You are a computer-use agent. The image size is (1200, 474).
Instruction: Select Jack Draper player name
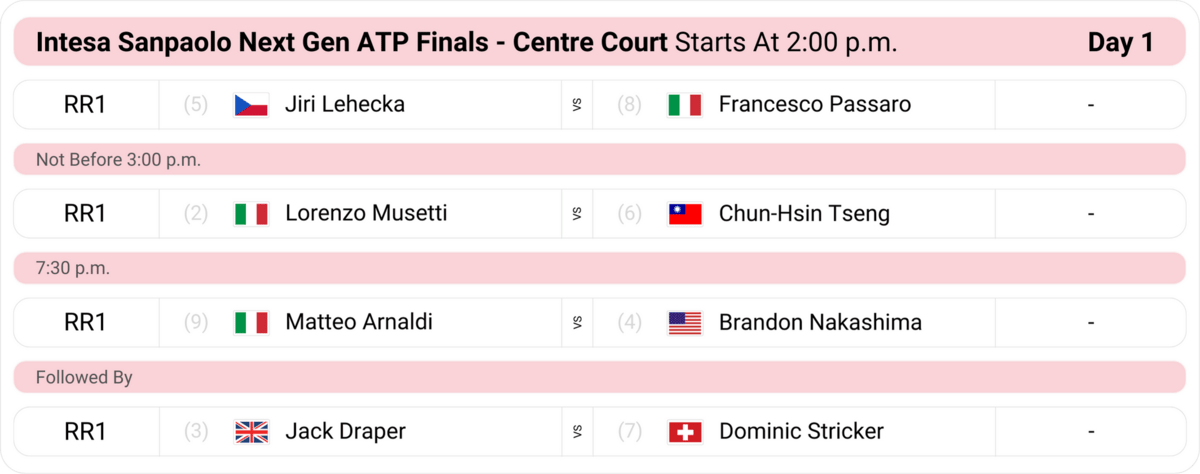pos(345,432)
